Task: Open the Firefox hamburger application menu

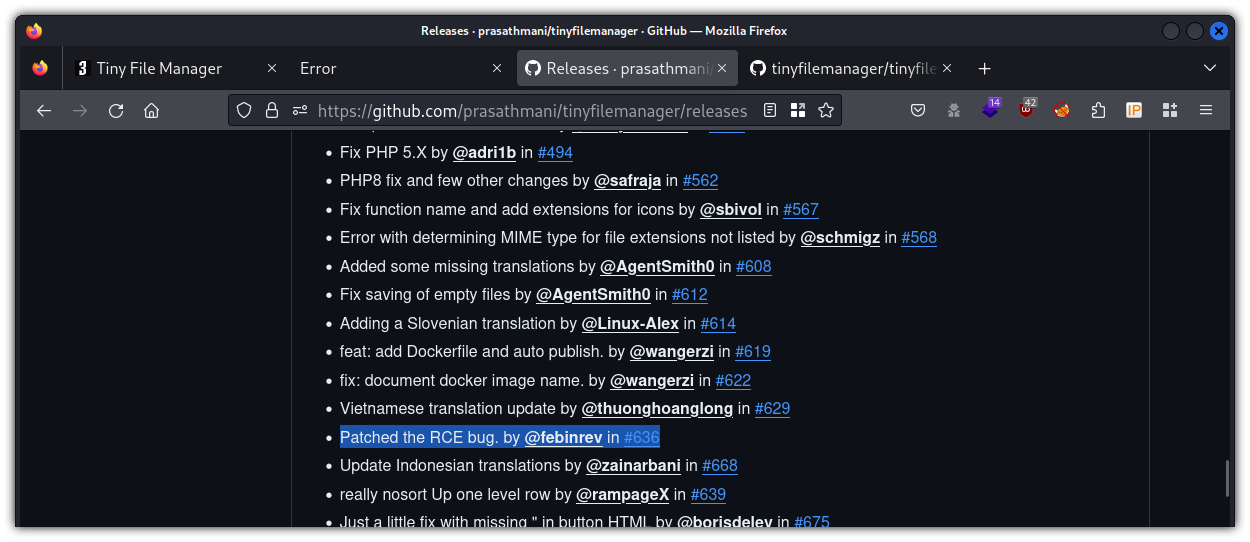Action: point(1206,110)
